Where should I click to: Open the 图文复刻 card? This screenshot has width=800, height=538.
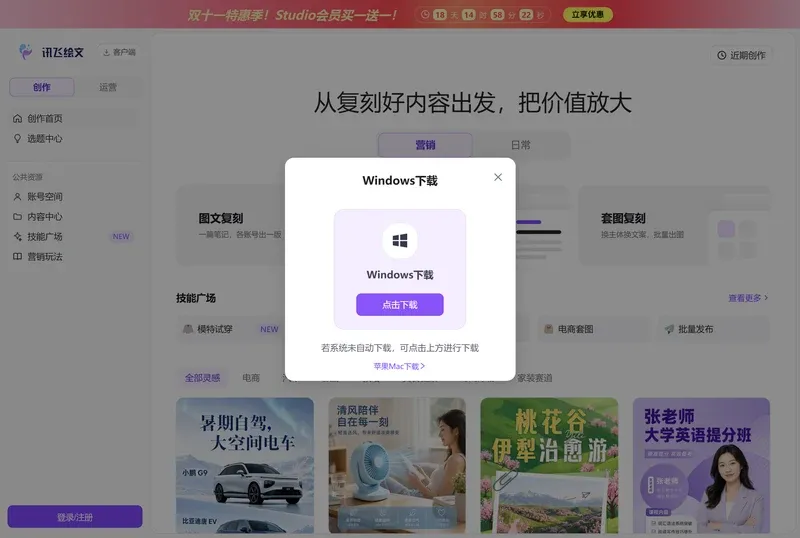231,225
